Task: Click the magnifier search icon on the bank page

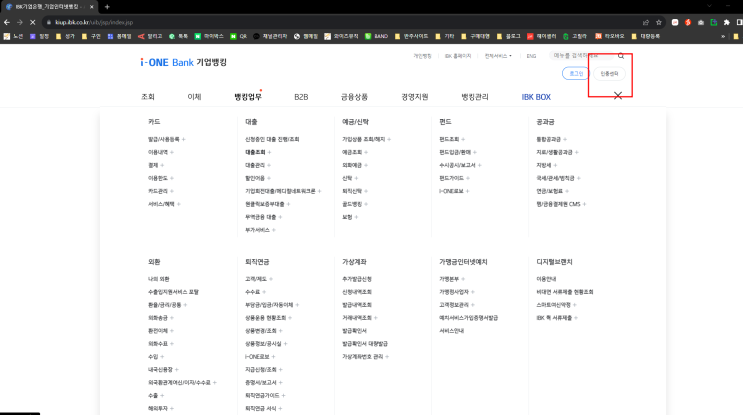Action: 621,56
